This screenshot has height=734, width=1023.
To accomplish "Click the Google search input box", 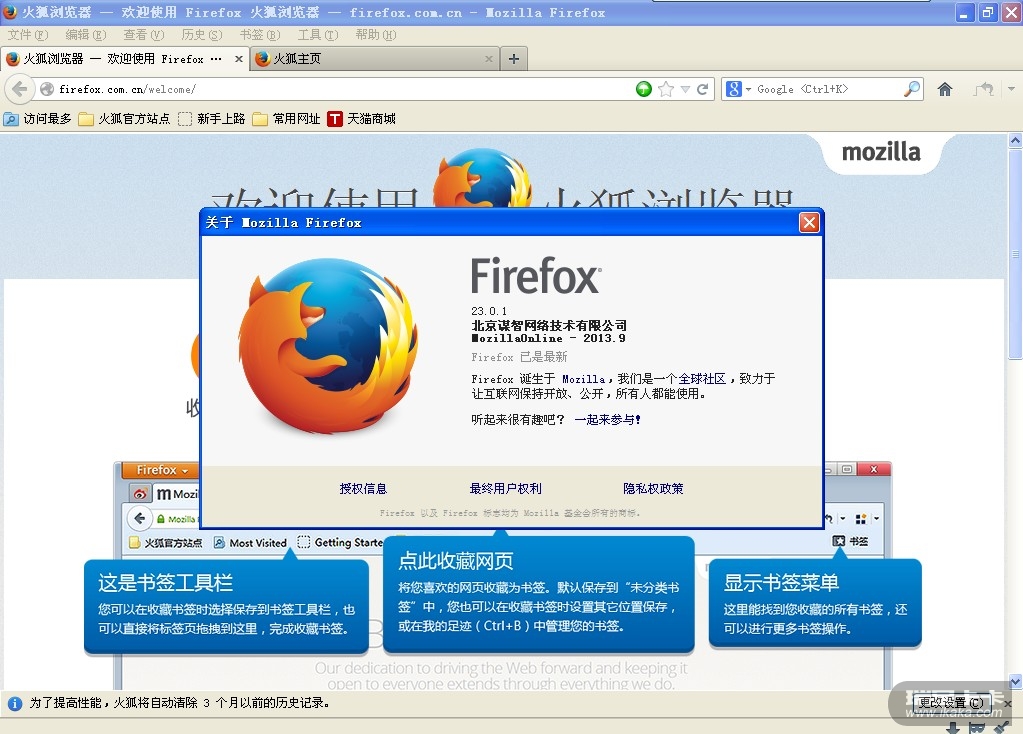I will 827,89.
